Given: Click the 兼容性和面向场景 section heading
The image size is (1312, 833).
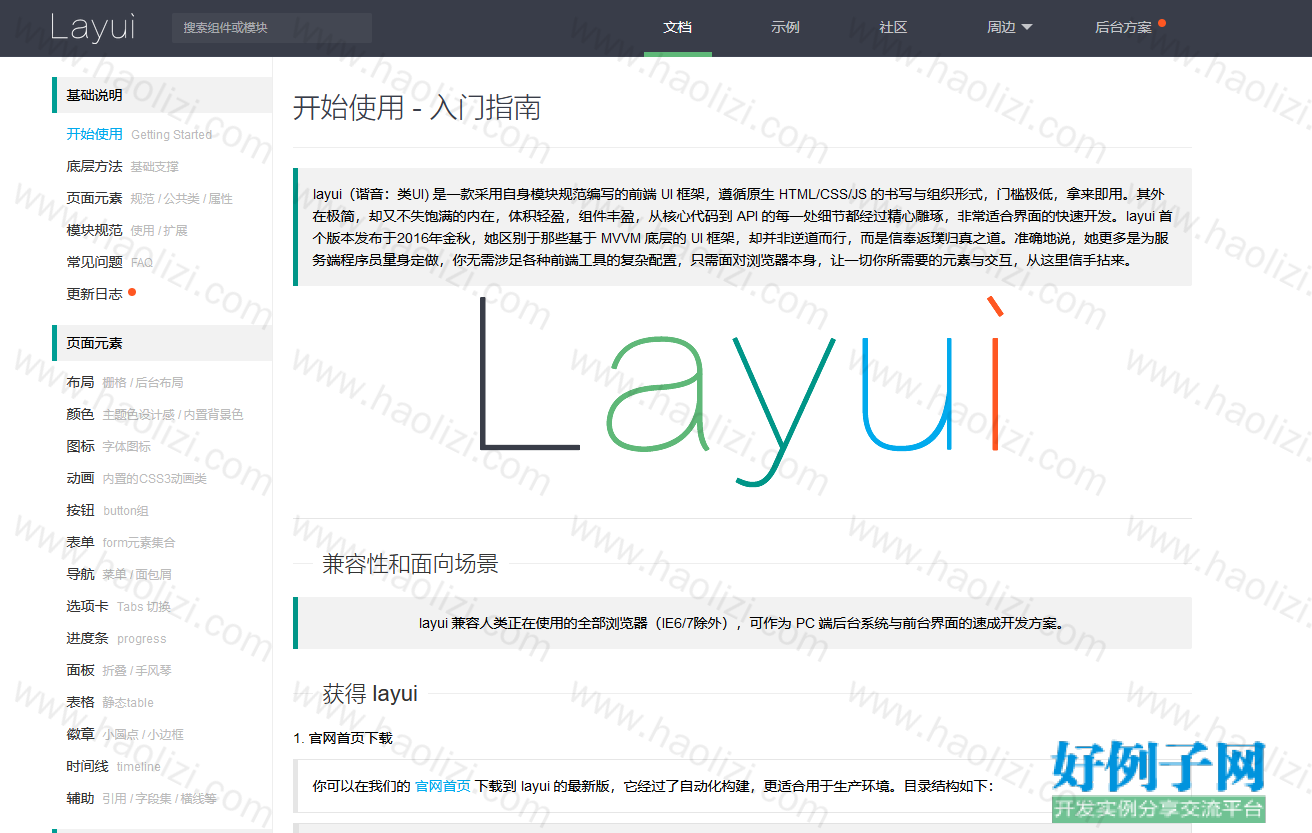Looking at the screenshot, I should [410, 564].
